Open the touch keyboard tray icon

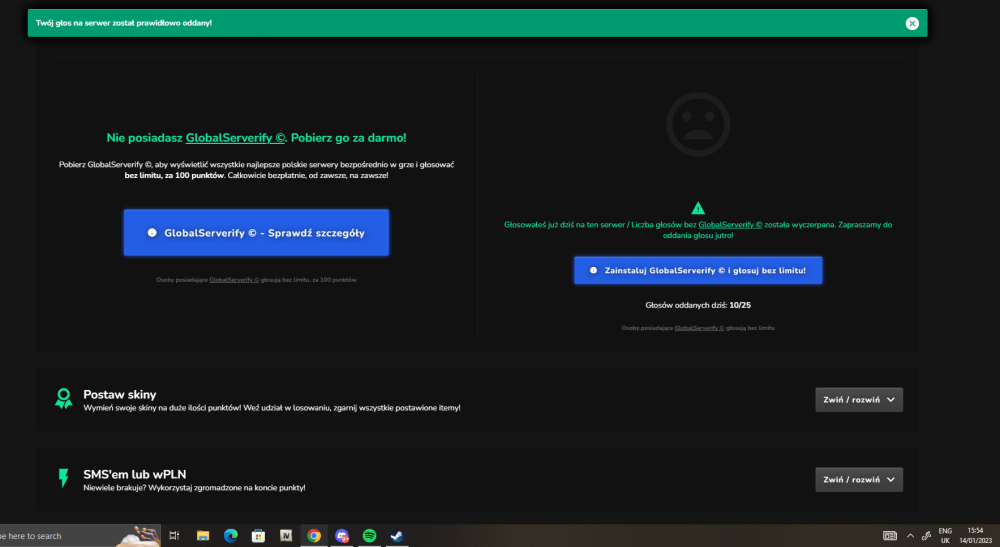(890, 536)
